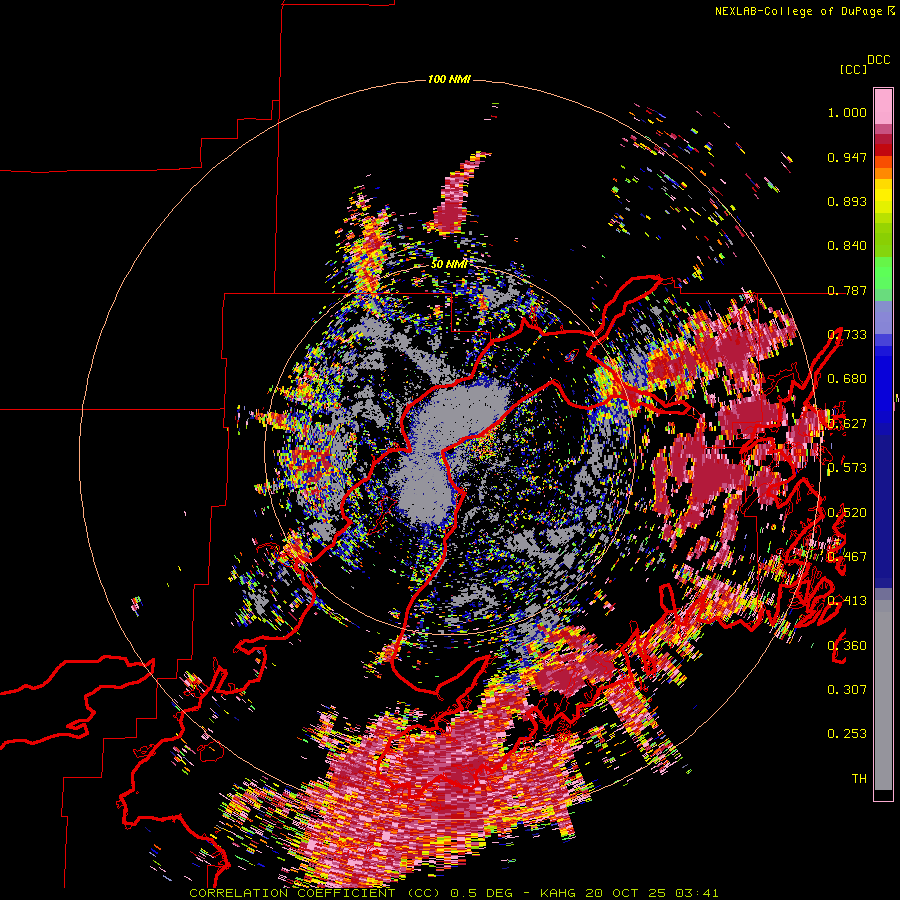Pick the orange color bar segment
The height and width of the screenshot is (900, 900).
click(883, 173)
